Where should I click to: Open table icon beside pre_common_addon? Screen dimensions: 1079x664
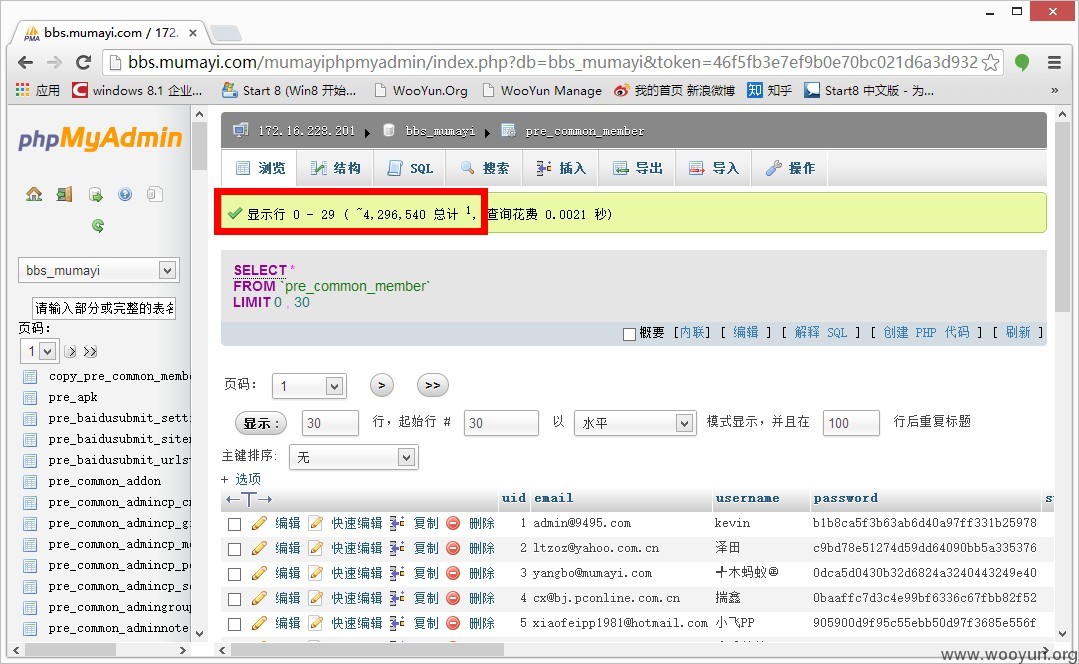[30, 482]
